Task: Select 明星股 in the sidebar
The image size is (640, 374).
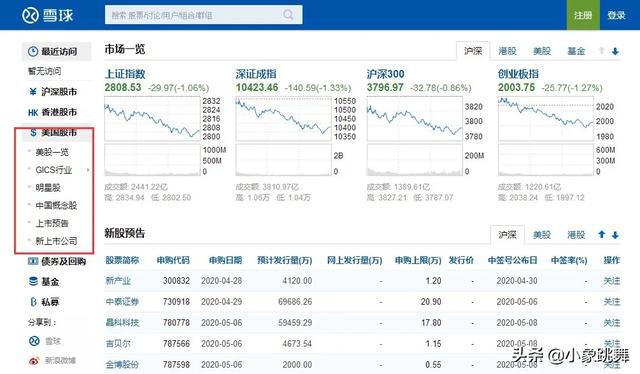Action: [48, 188]
